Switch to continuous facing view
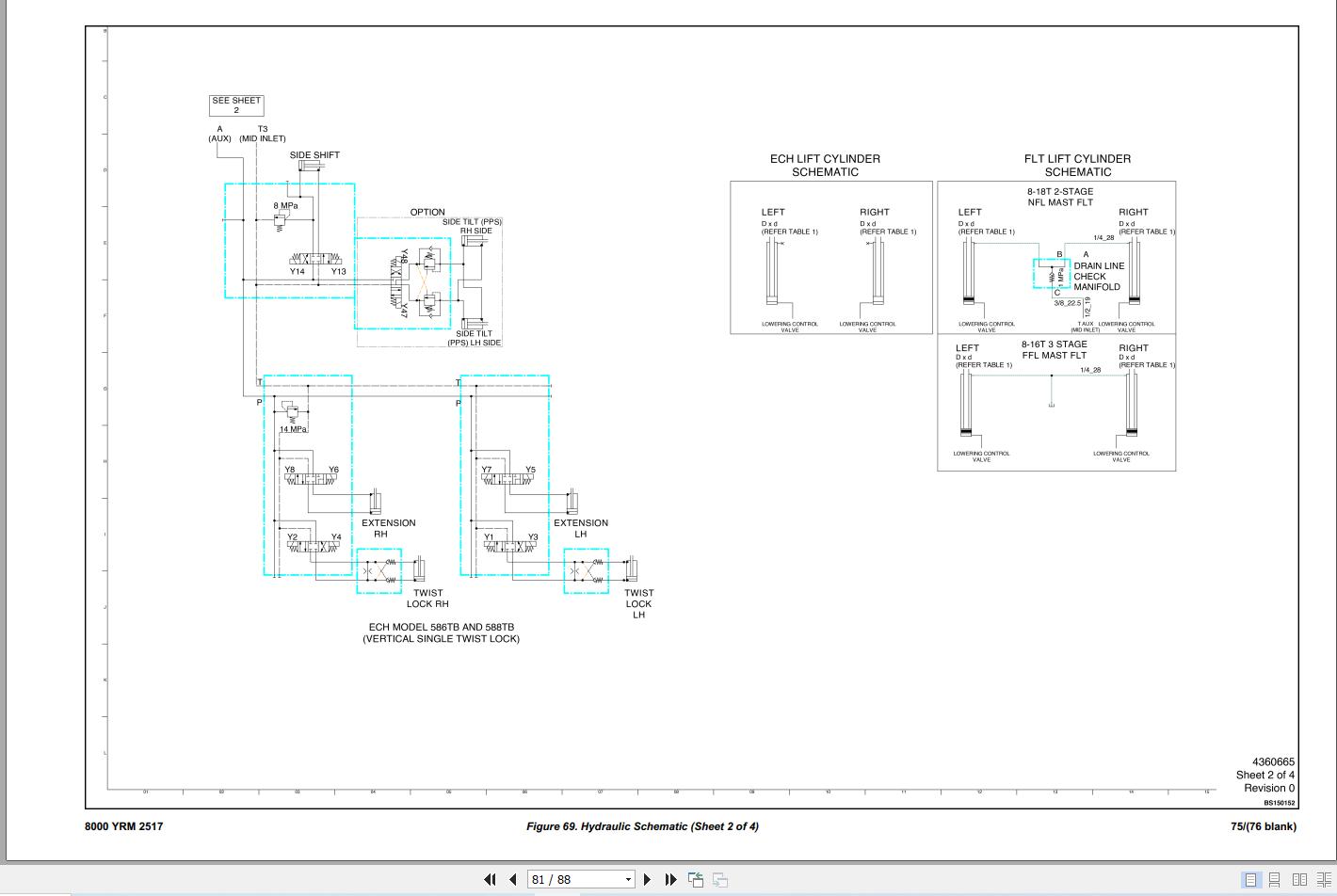 [1323, 879]
